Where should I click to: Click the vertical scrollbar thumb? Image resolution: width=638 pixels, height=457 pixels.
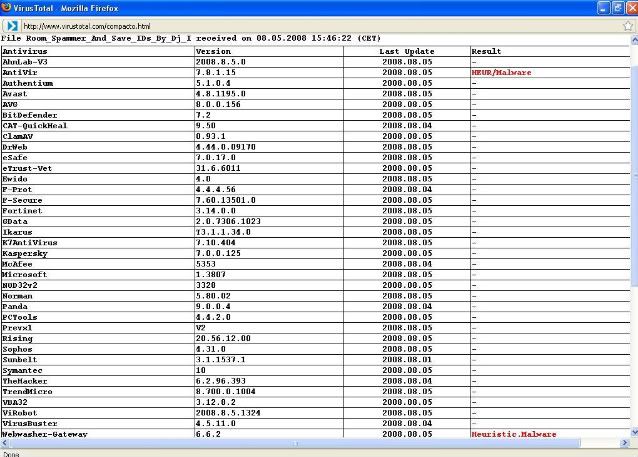634,177
